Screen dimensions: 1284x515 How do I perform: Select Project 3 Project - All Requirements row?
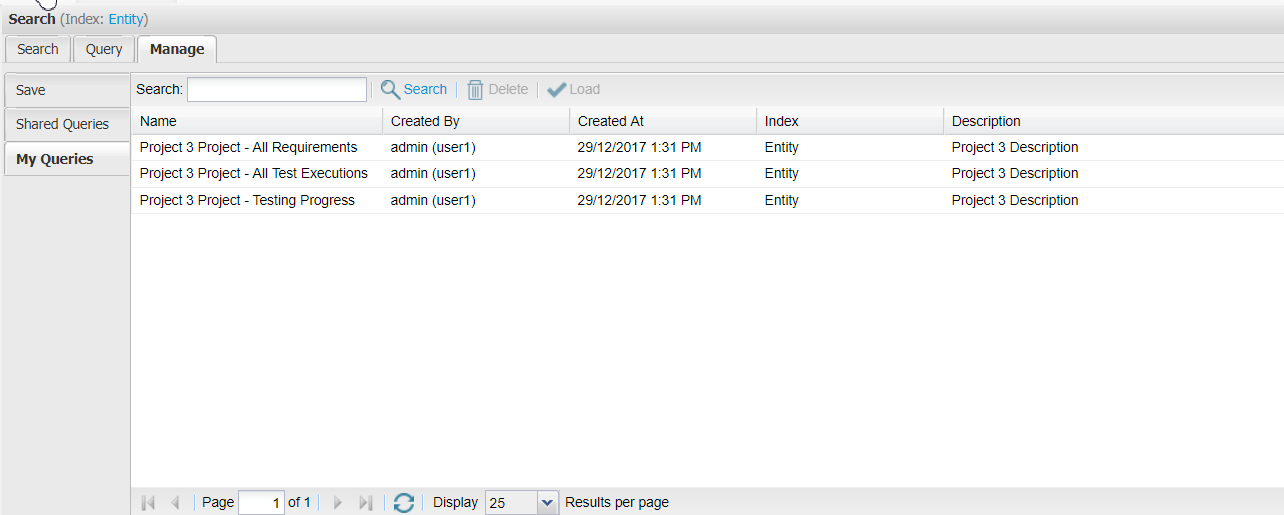tap(248, 147)
